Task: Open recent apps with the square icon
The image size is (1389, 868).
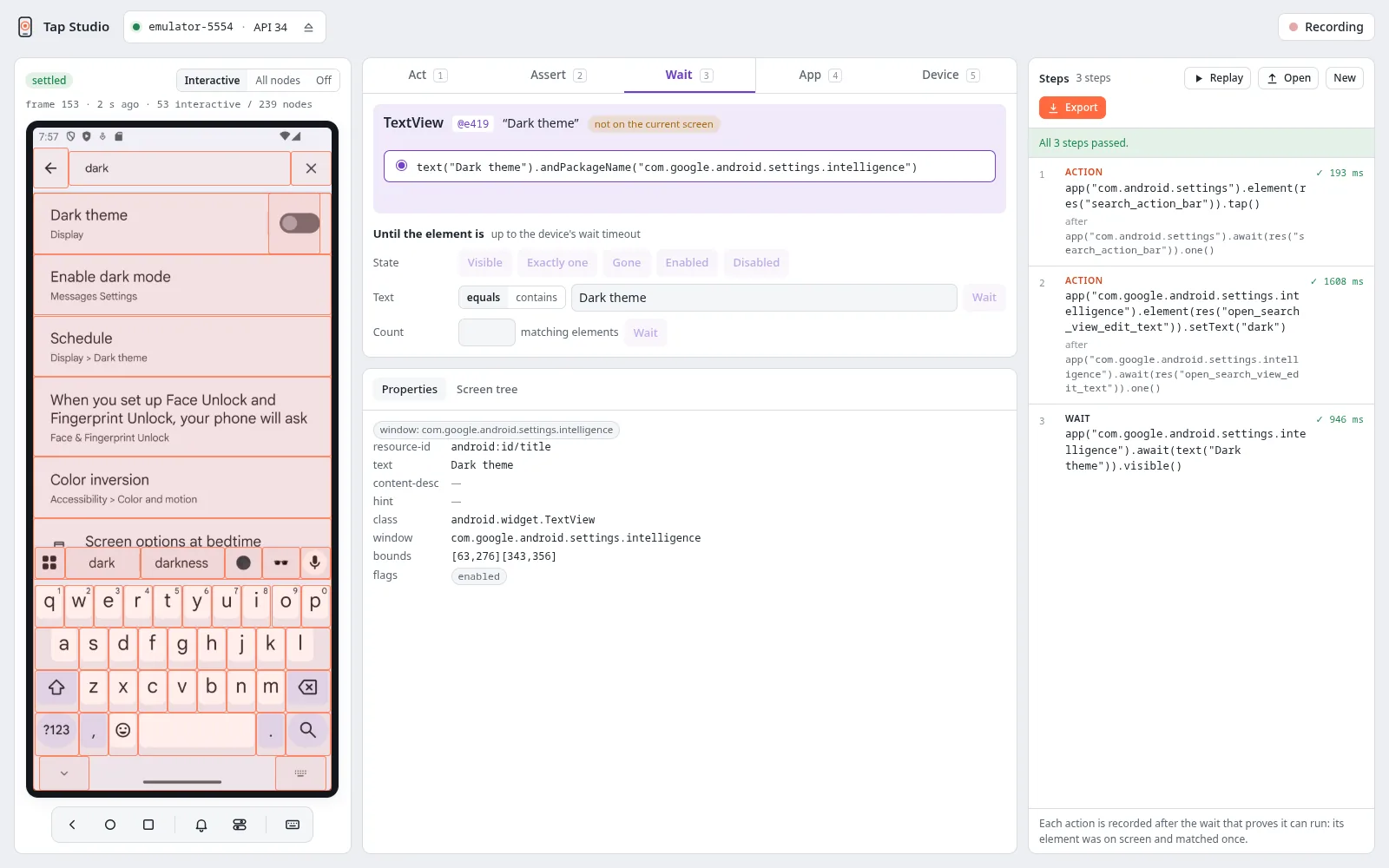Action: point(148,825)
